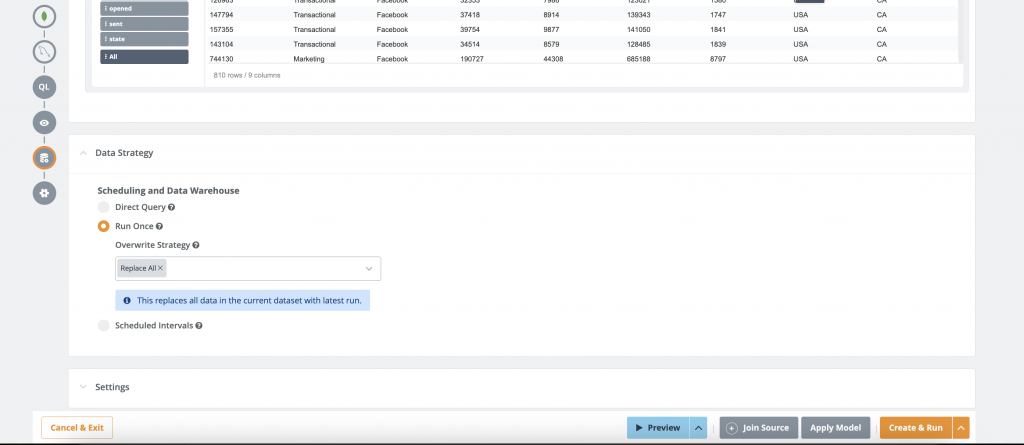Click cell 44308
Screen dimensions: 1024x445
point(553,59)
